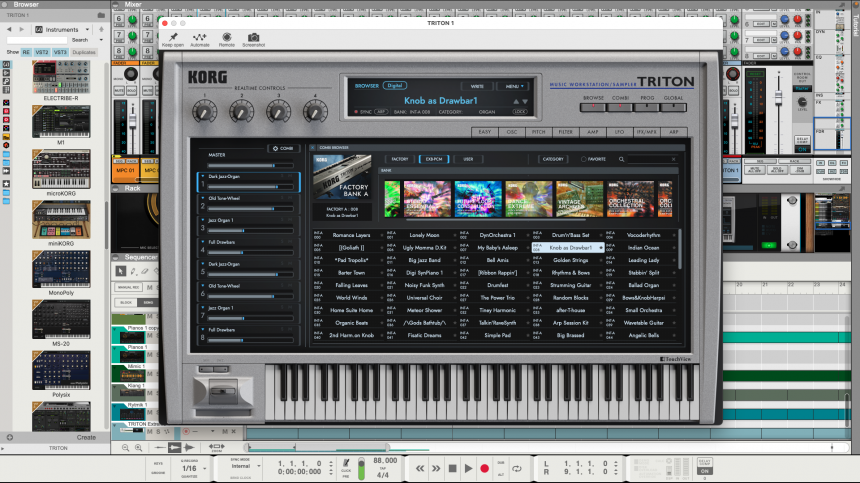This screenshot has width=860, height=483.
Task: Select next program with display down arrow
Action: tap(525, 101)
